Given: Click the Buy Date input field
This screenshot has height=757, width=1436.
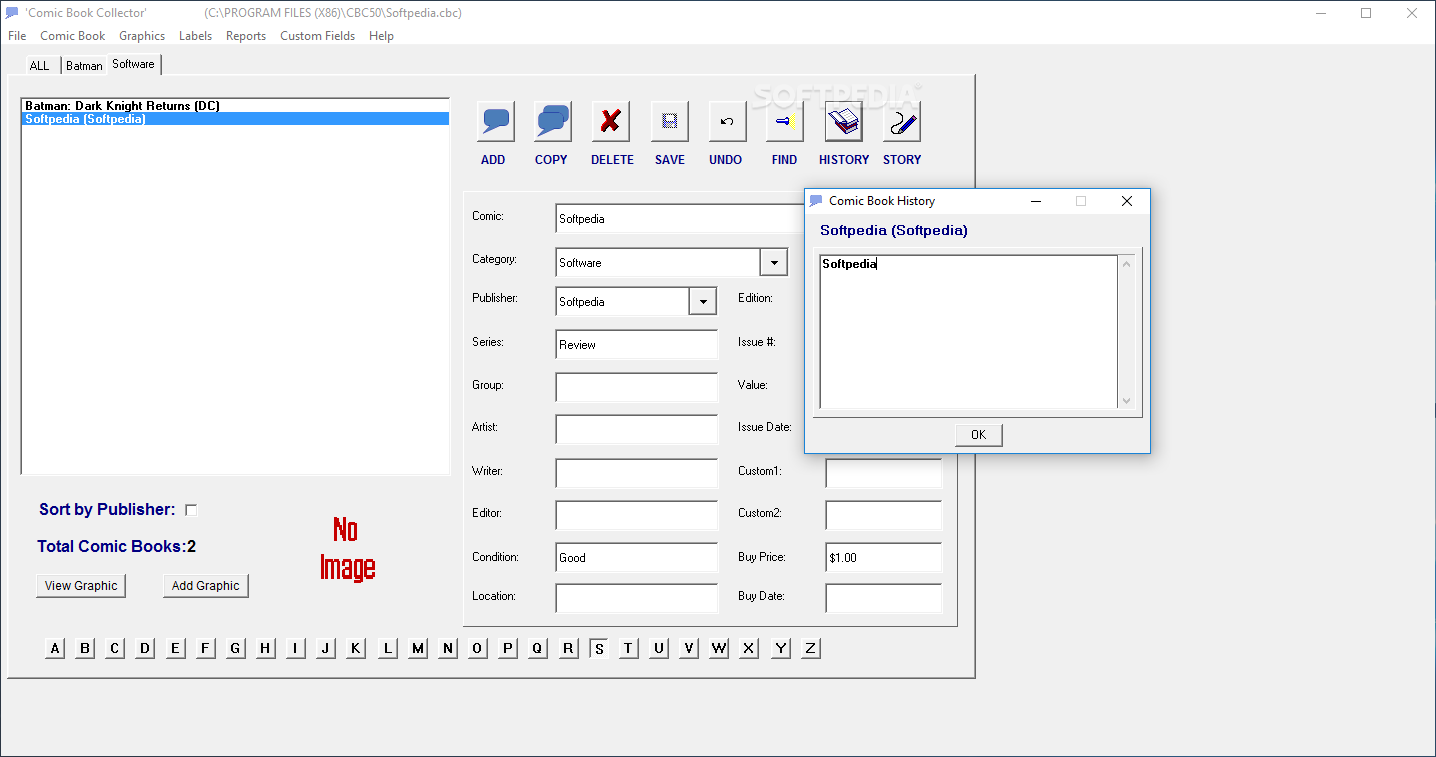Looking at the screenshot, I should (884, 598).
